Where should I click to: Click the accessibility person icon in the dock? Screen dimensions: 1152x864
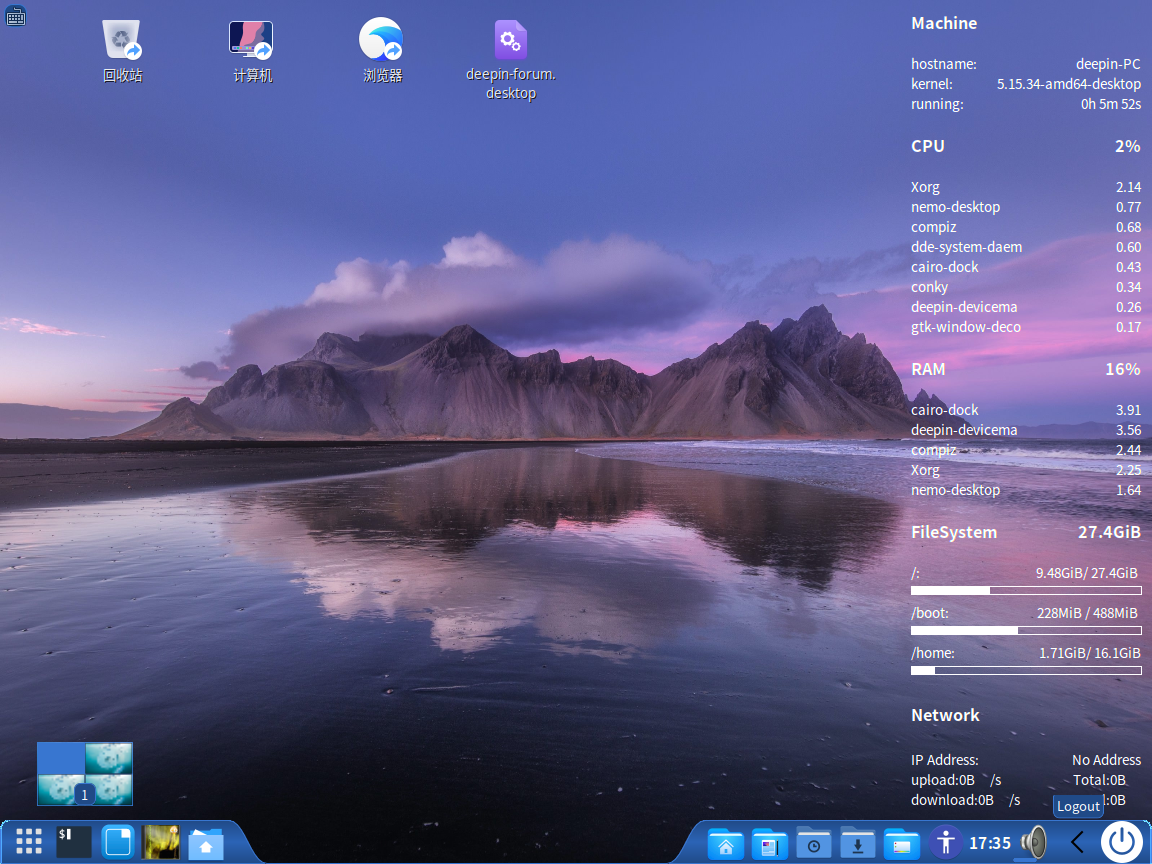click(945, 842)
